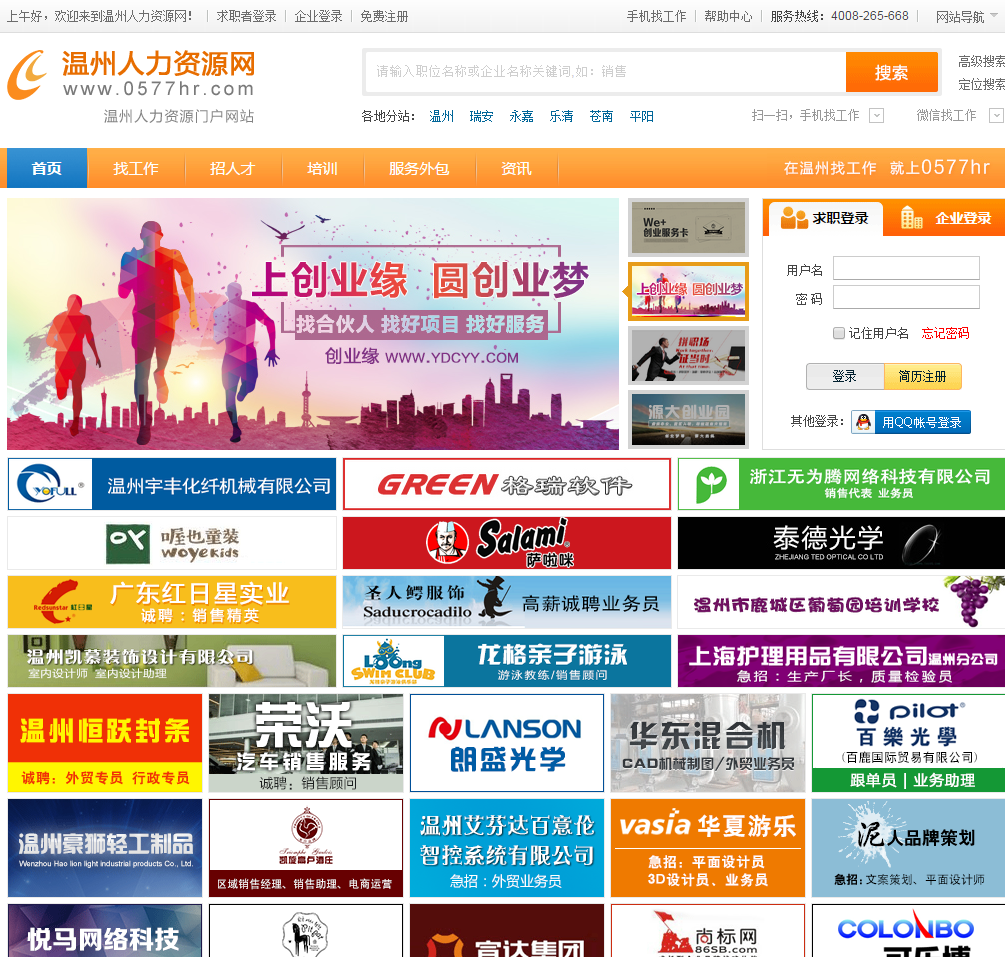Click the 定位搜索 link
1005x957 pixels.
(981, 85)
